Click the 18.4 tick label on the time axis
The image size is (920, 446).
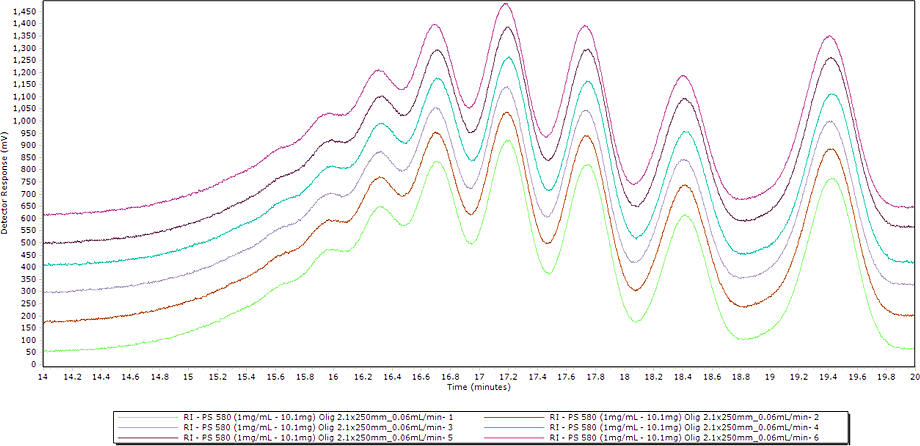(683, 375)
